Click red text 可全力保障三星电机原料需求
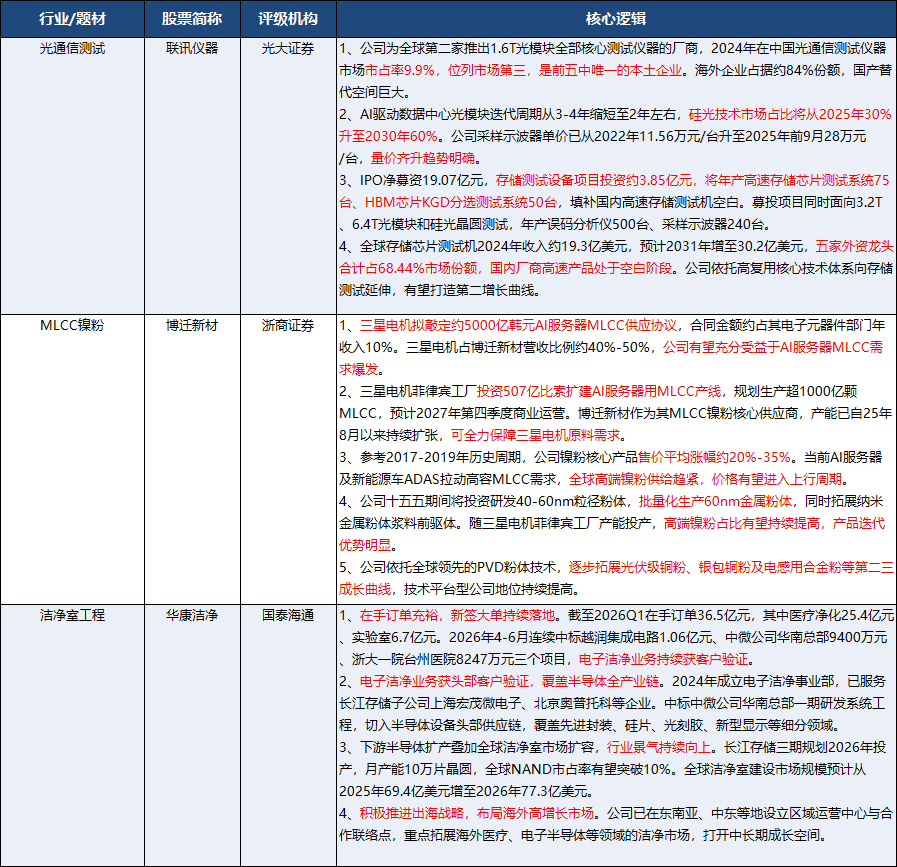 pyautogui.click(x=535, y=436)
